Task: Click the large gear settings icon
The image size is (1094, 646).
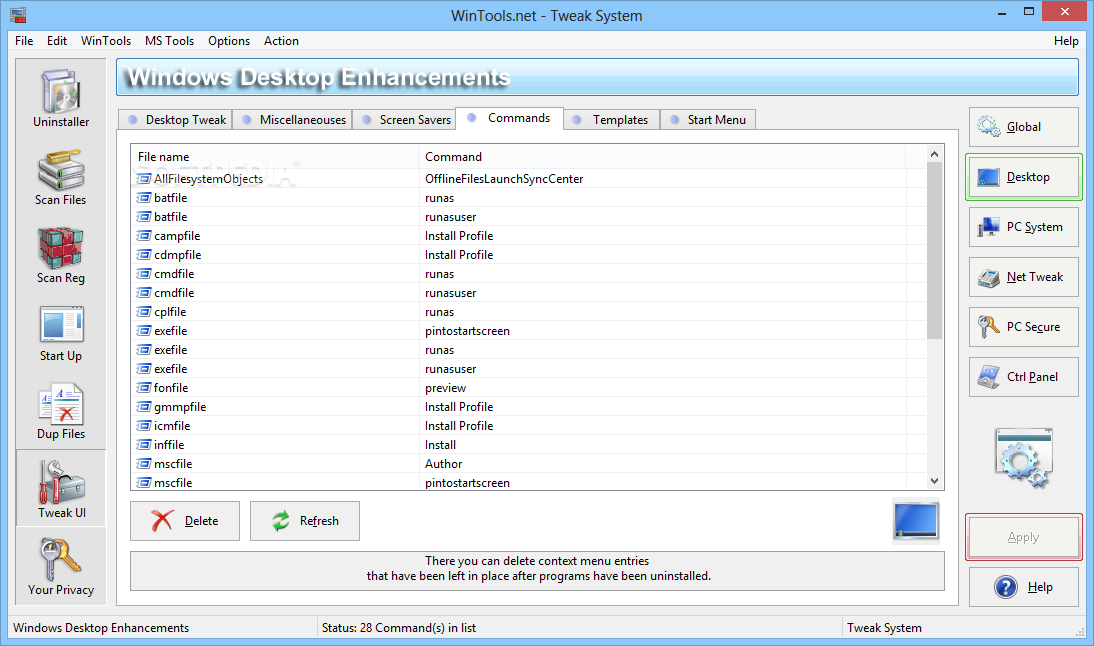Action: (1024, 458)
